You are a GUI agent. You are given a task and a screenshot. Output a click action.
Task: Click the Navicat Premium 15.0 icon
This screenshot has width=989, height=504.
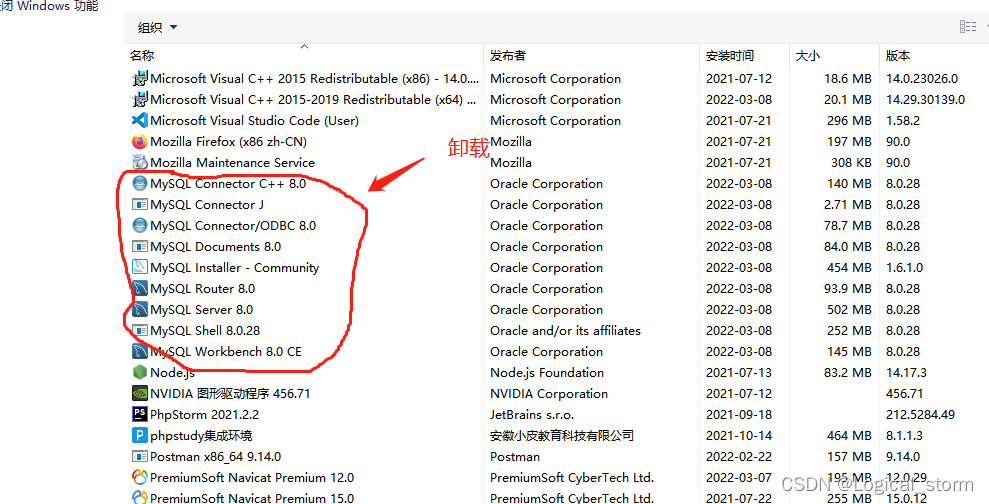point(139,498)
